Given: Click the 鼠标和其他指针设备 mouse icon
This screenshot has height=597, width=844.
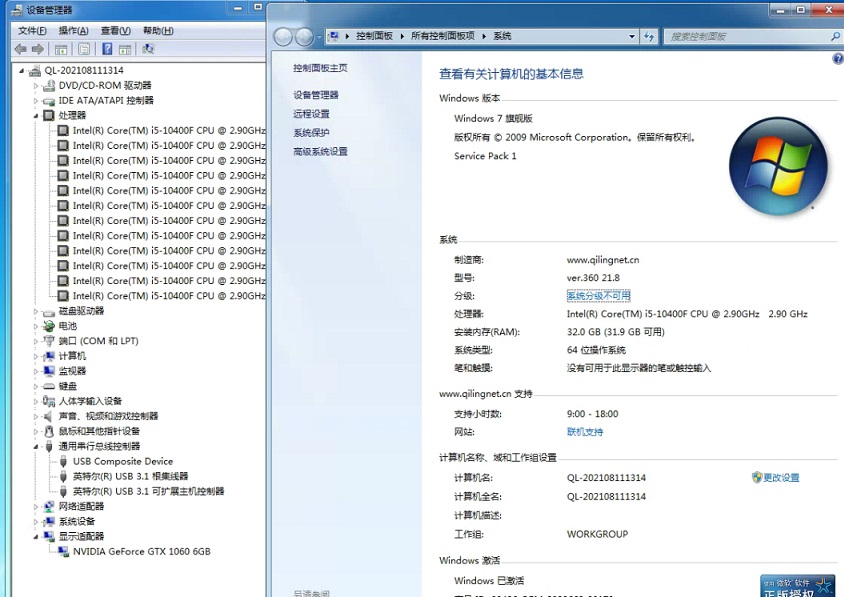Looking at the screenshot, I should (49, 431).
